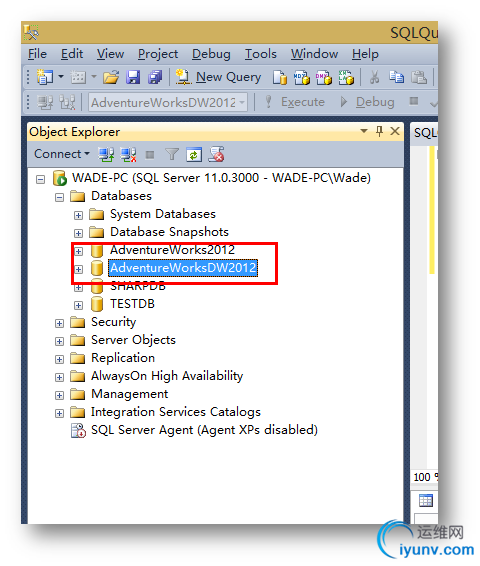Click the Execute query button
The height and width of the screenshot is (566, 480).
click(x=294, y=102)
